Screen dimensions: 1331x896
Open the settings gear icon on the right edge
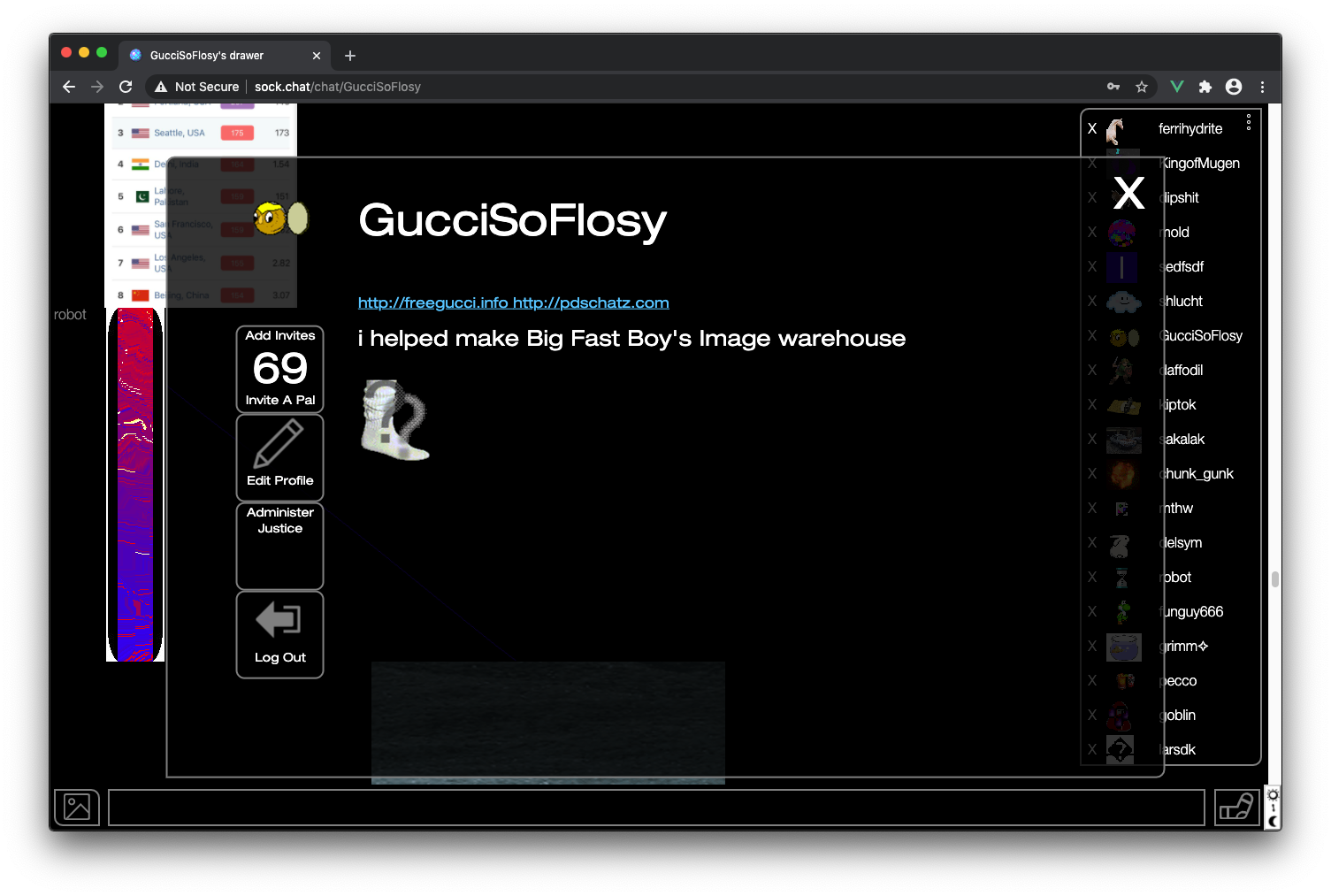1272,793
